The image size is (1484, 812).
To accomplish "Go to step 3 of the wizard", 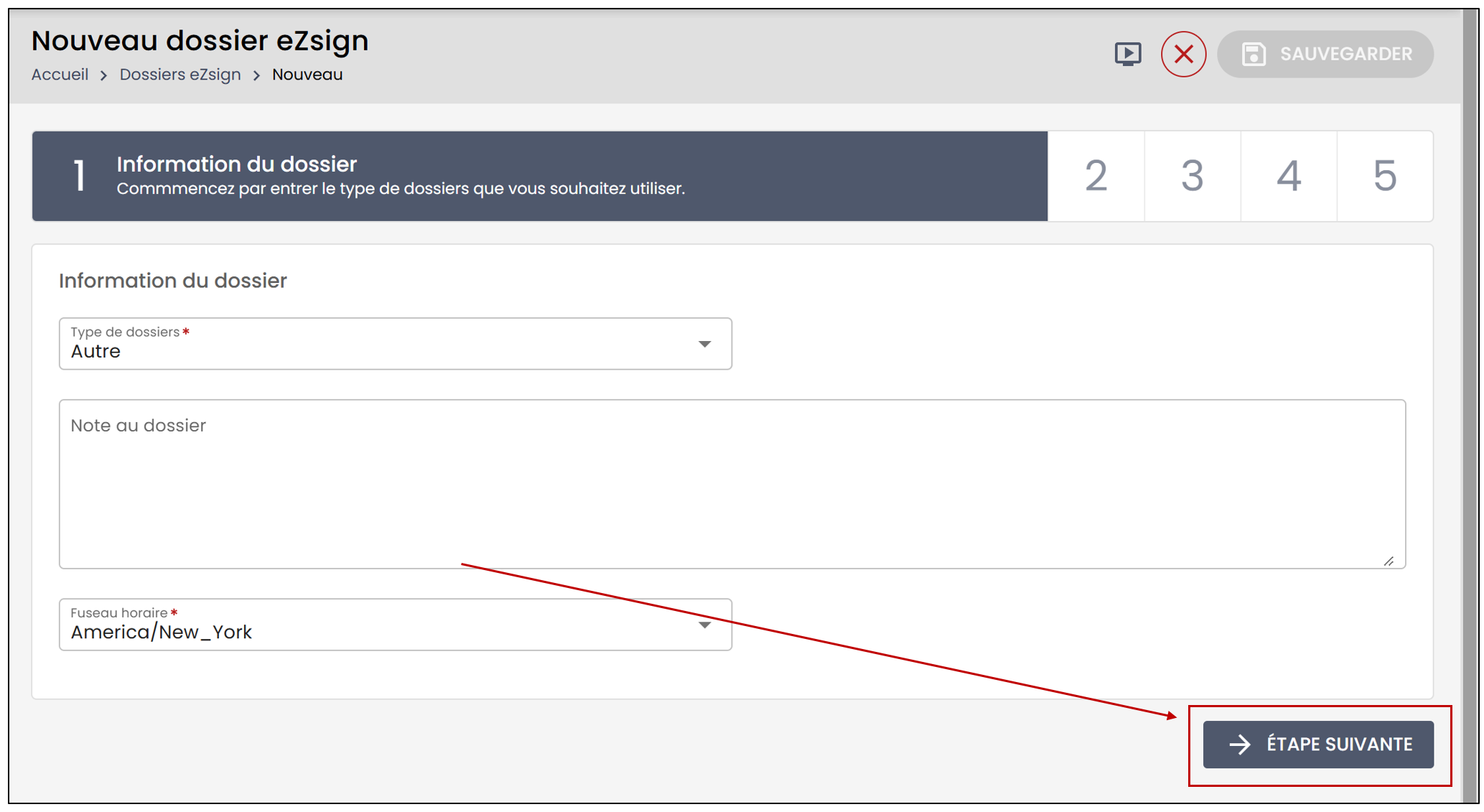I will pyautogui.click(x=1192, y=176).
